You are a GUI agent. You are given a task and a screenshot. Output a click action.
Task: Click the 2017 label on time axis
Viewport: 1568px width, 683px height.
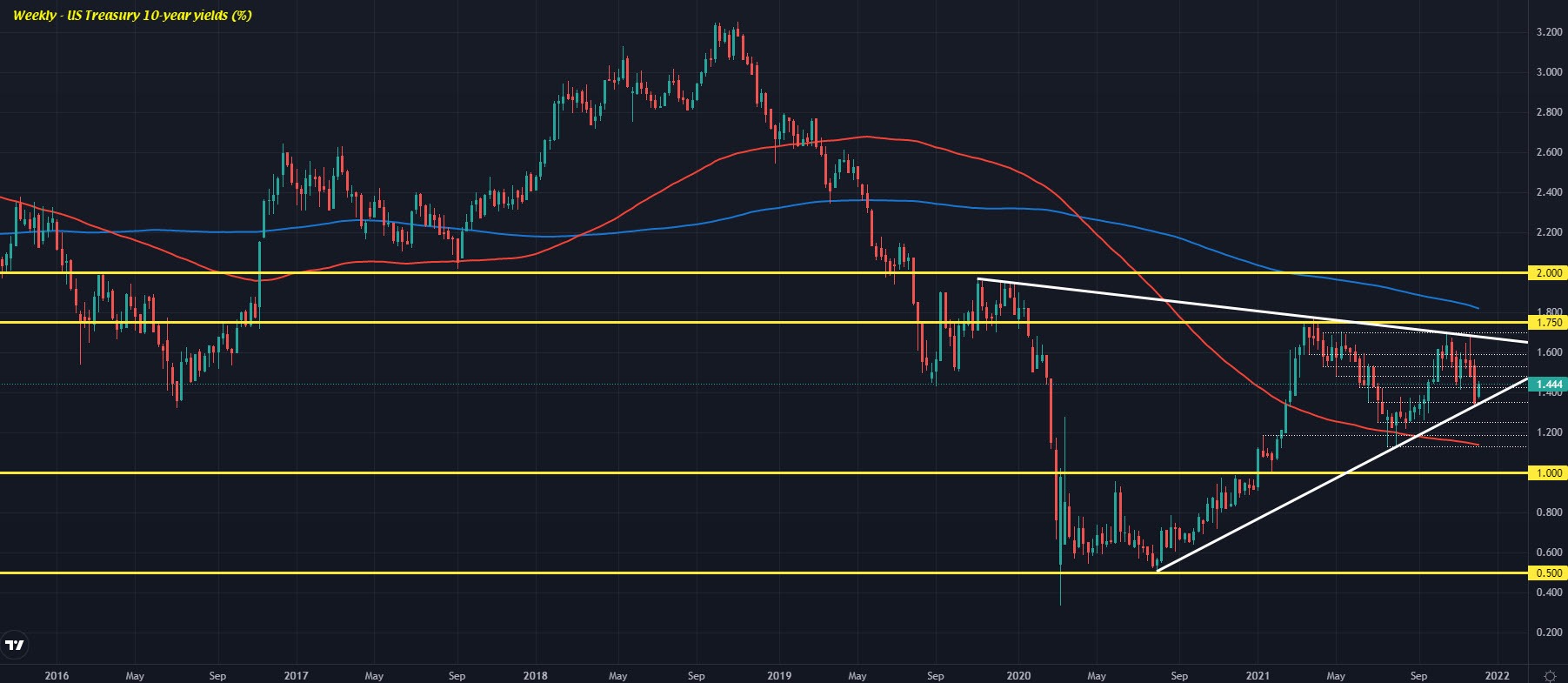pyautogui.click(x=297, y=675)
